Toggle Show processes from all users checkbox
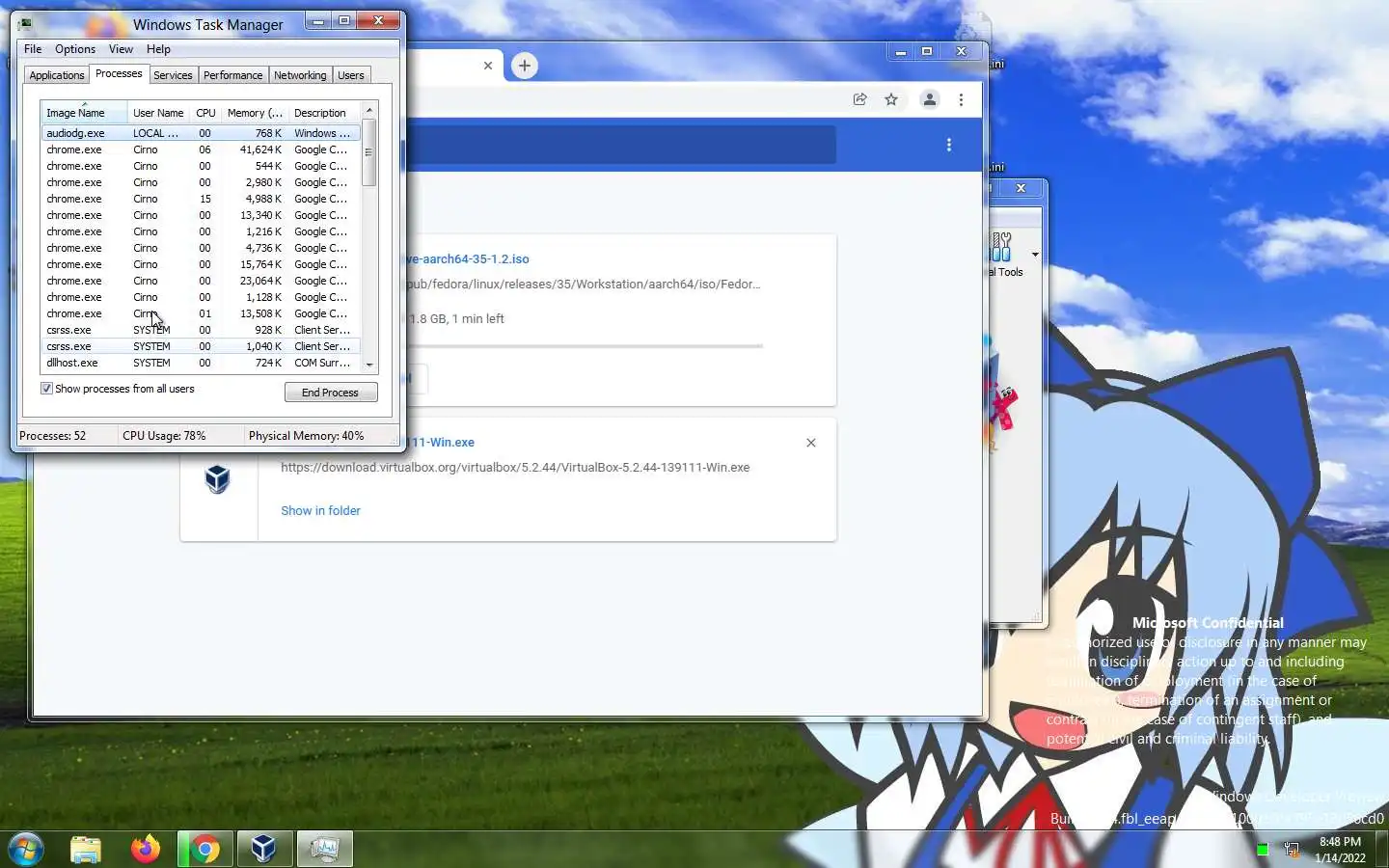Image resolution: width=1389 pixels, height=868 pixels. tap(46, 389)
